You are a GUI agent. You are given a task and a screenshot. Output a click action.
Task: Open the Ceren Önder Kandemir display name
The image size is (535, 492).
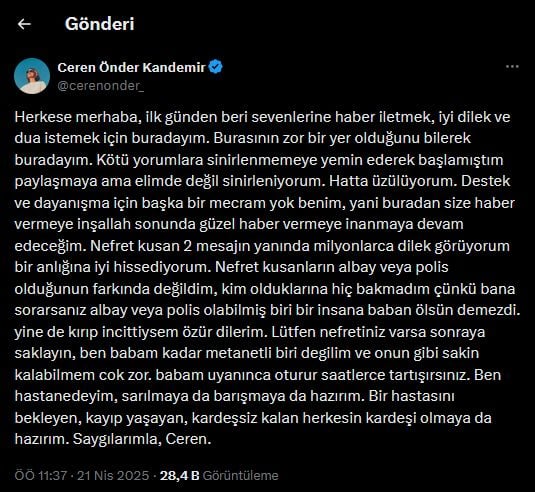coord(131,67)
